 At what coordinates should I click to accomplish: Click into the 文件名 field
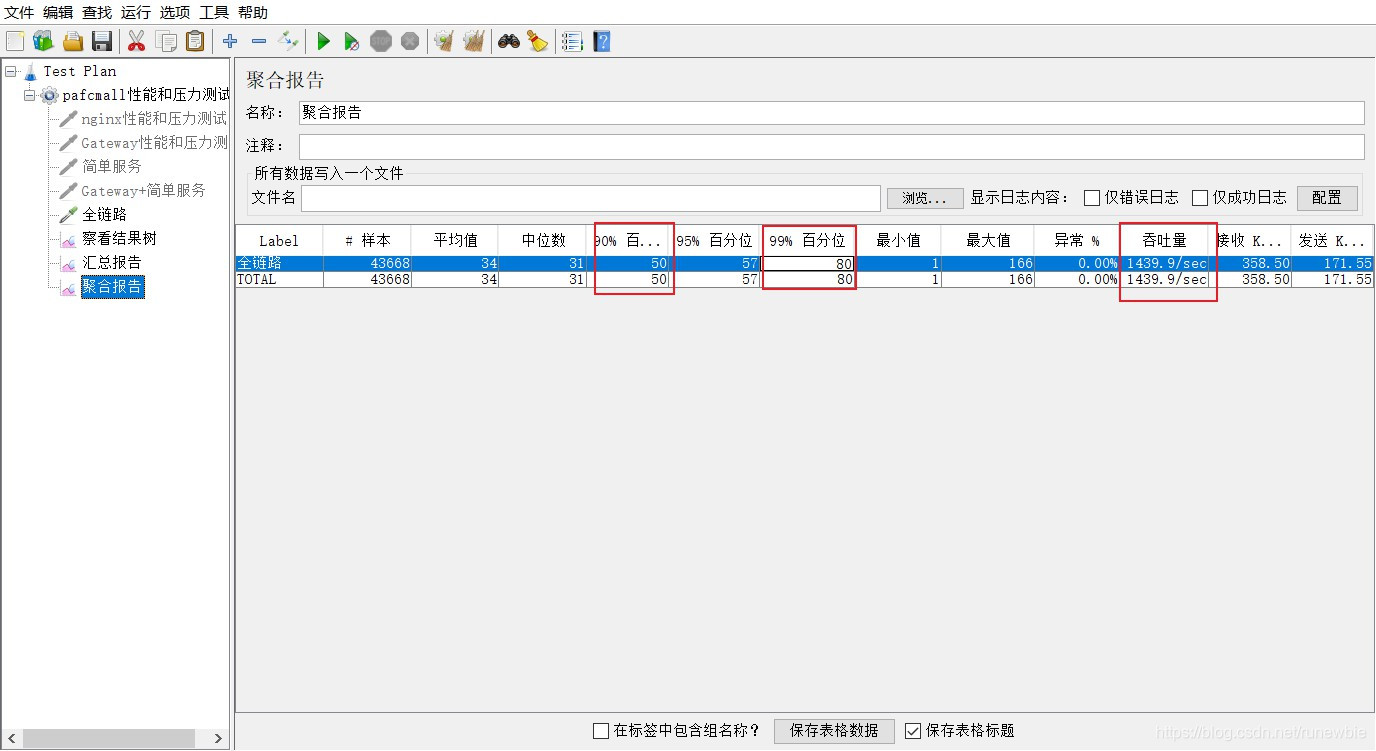pos(590,198)
